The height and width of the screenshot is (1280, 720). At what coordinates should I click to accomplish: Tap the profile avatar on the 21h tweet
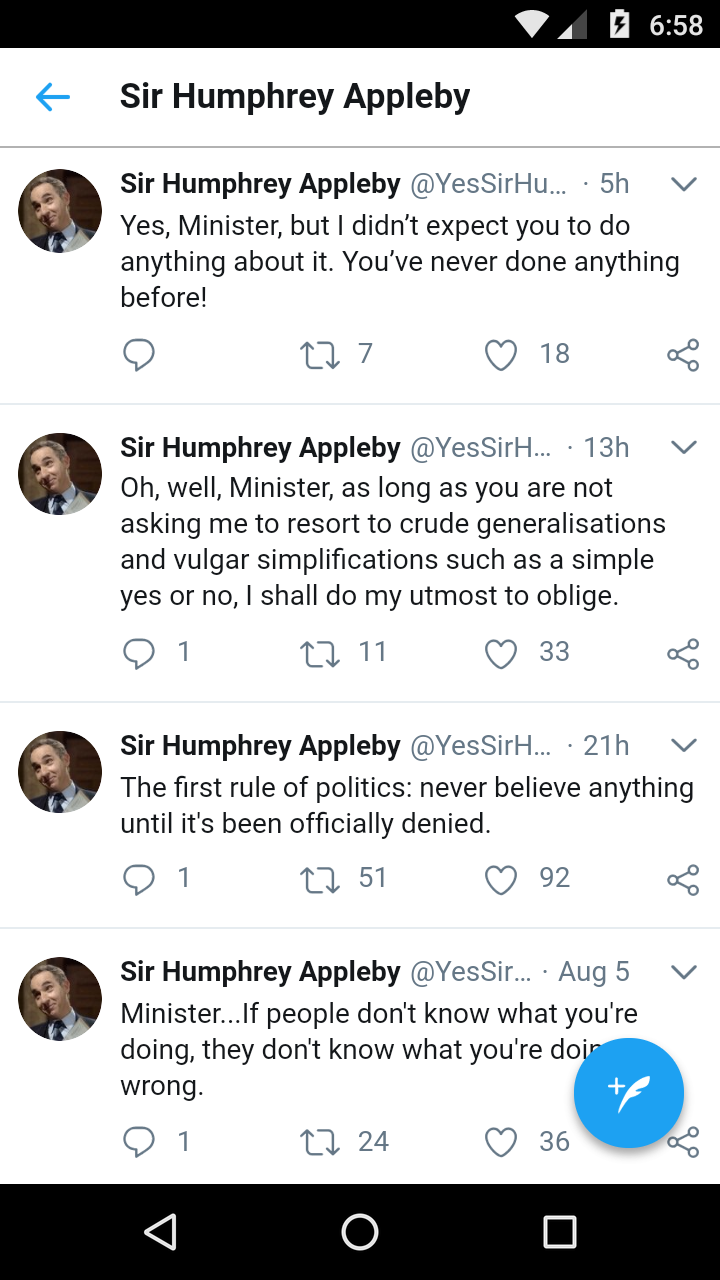[x=60, y=772]
